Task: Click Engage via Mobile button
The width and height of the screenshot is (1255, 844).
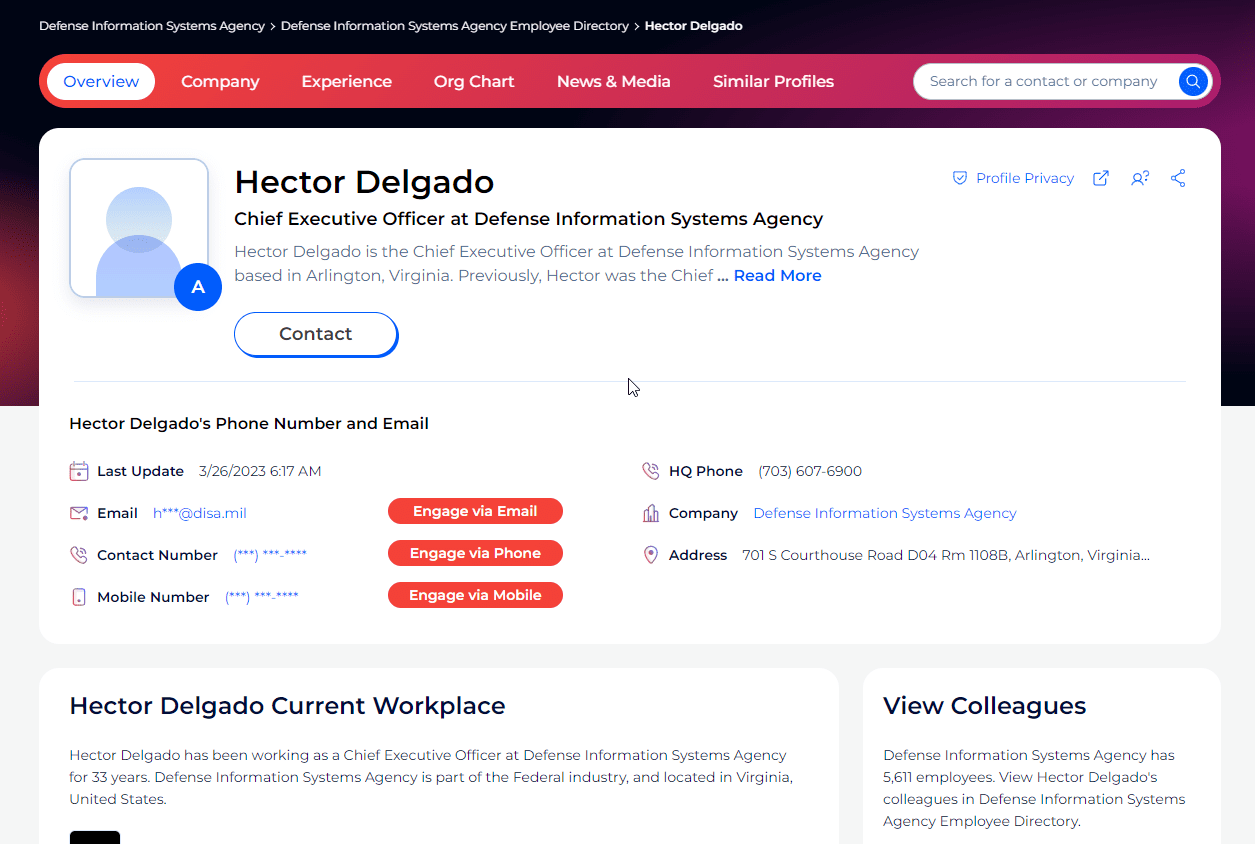Action: click(475, 595)
